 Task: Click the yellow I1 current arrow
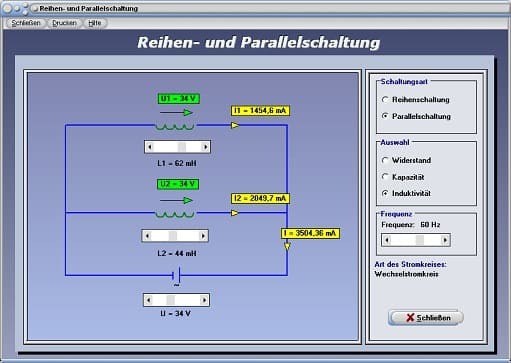tap(235, 125)
